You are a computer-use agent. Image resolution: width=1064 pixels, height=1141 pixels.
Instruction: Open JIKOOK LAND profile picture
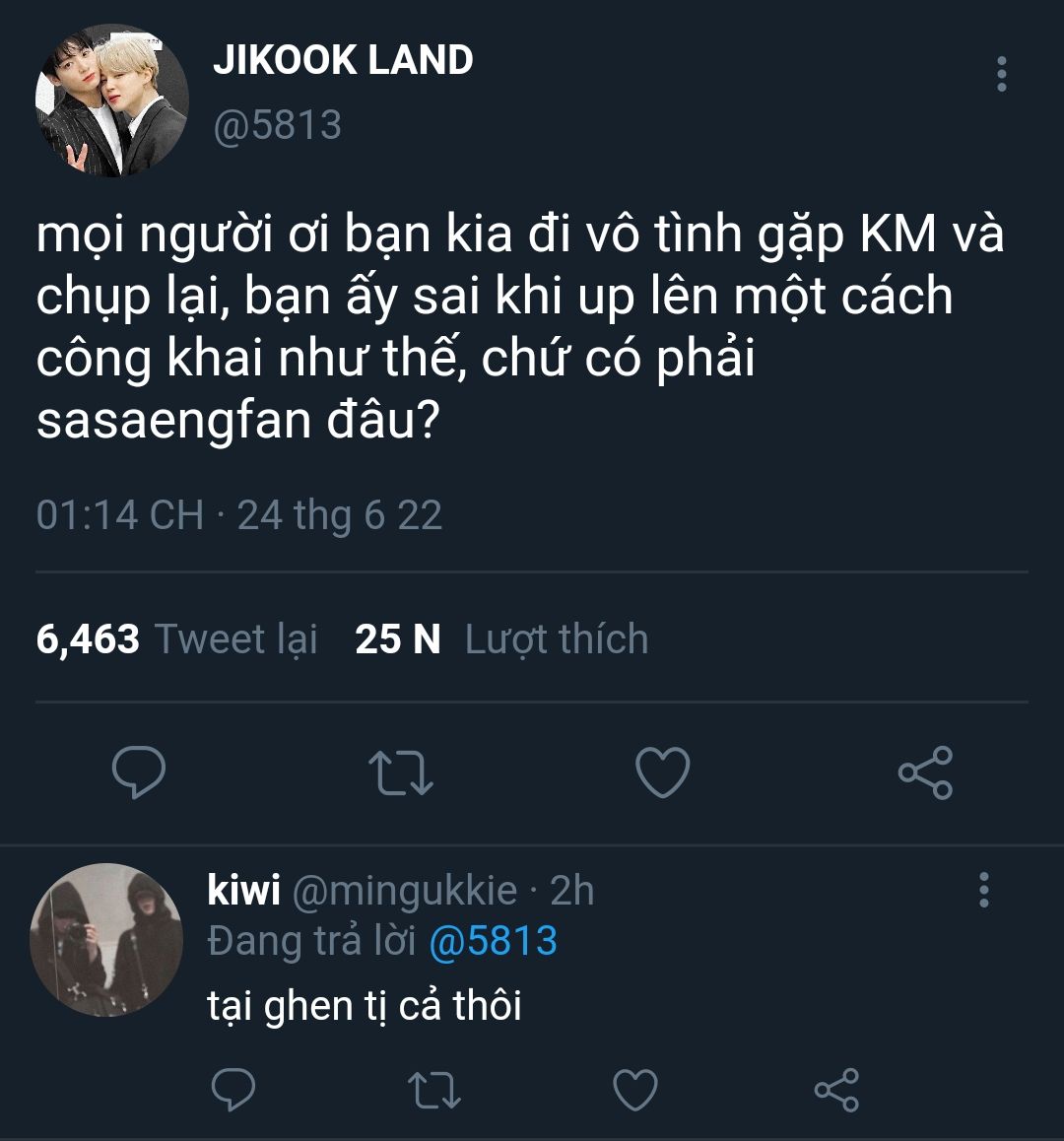pyautogui.click(x=112, y=100)
